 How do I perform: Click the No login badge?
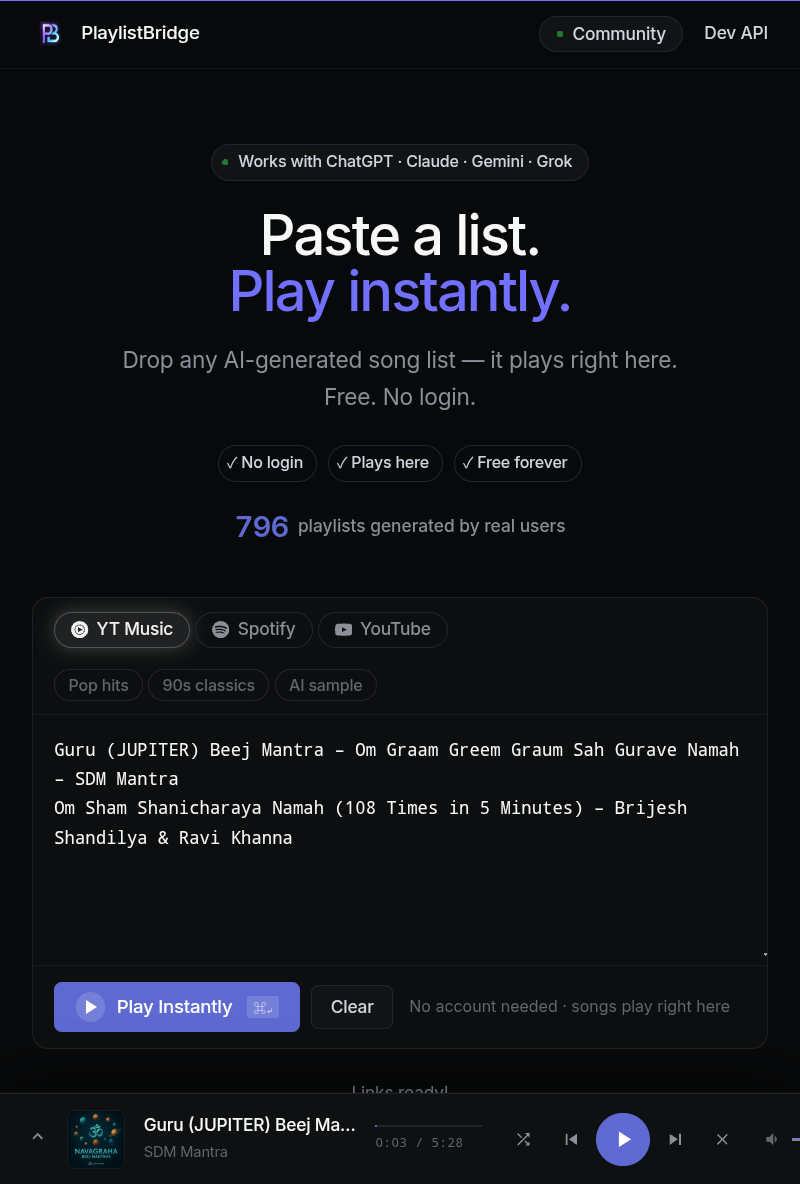[267, 463]
